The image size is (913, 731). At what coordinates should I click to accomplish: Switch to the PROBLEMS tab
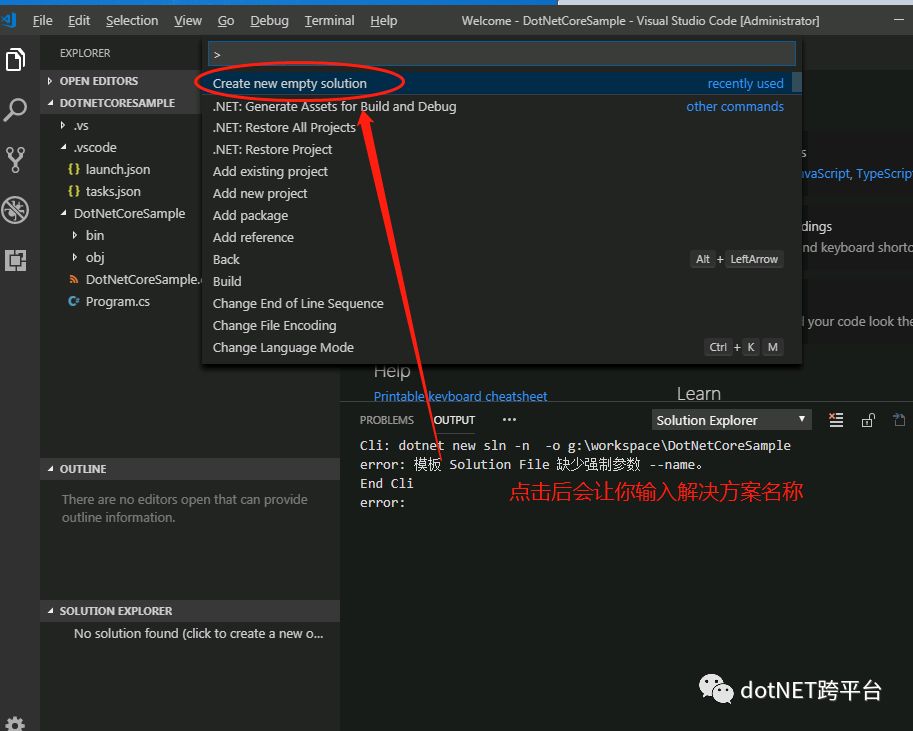[x=387, y=420]
